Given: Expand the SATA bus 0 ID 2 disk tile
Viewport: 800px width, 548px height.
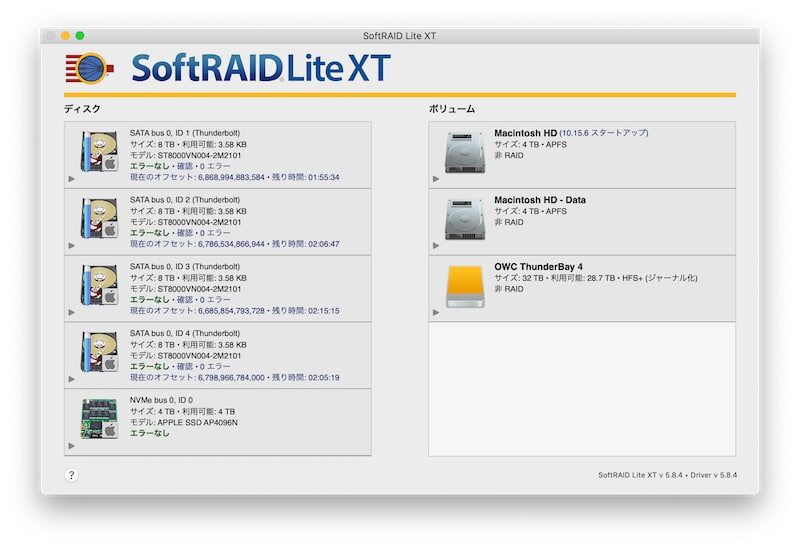Looking at the screenshot, I should click(x=71, y=245).
